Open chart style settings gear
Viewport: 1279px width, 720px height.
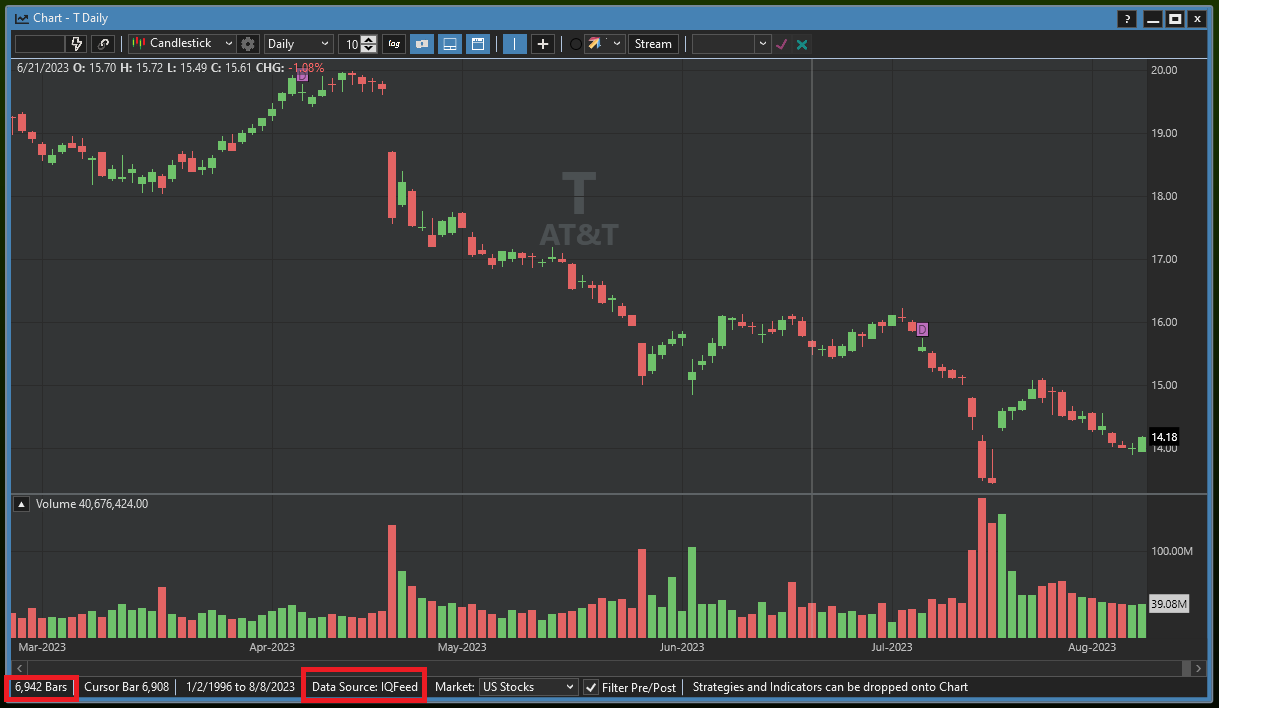[x=249, y=44]
